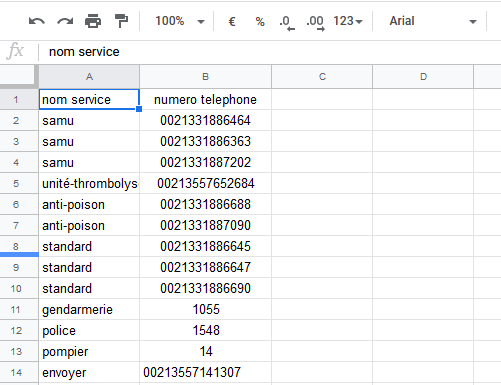Select cell 'numero telephone'
501x385 pixels.
(205, 99)
